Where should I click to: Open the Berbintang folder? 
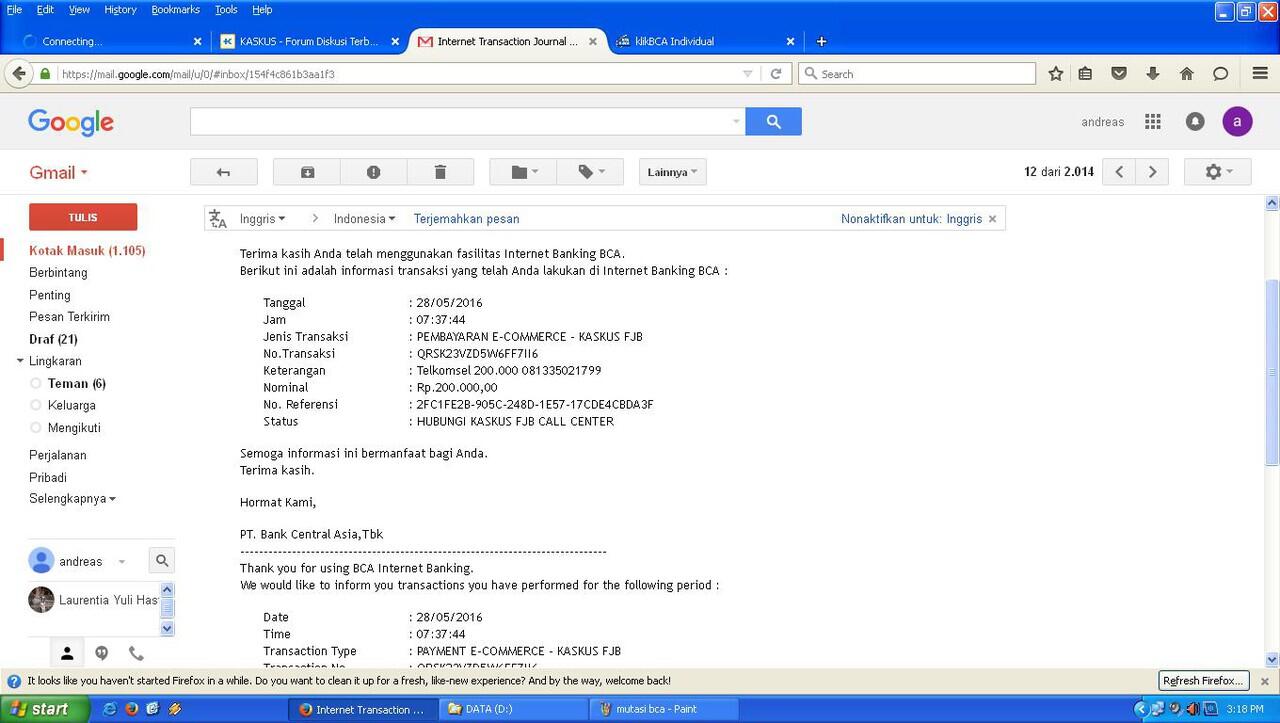(58, 273)
